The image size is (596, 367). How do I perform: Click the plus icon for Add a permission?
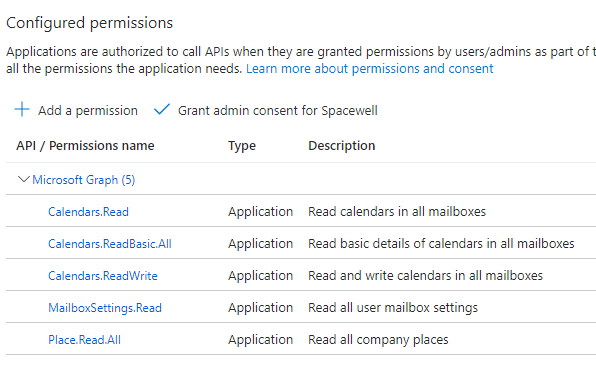point(22,109)
